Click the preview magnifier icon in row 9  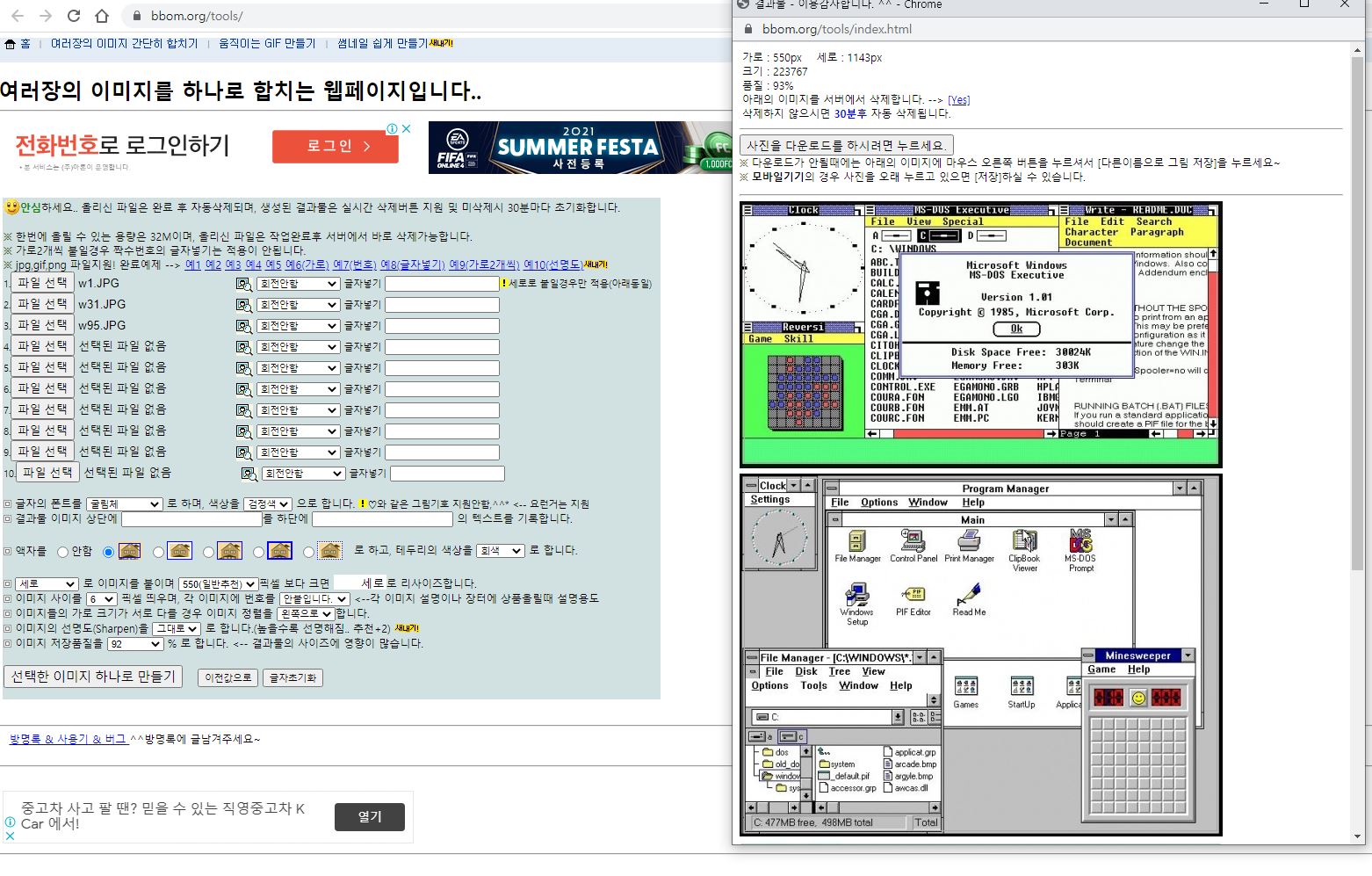click(243, 452)
